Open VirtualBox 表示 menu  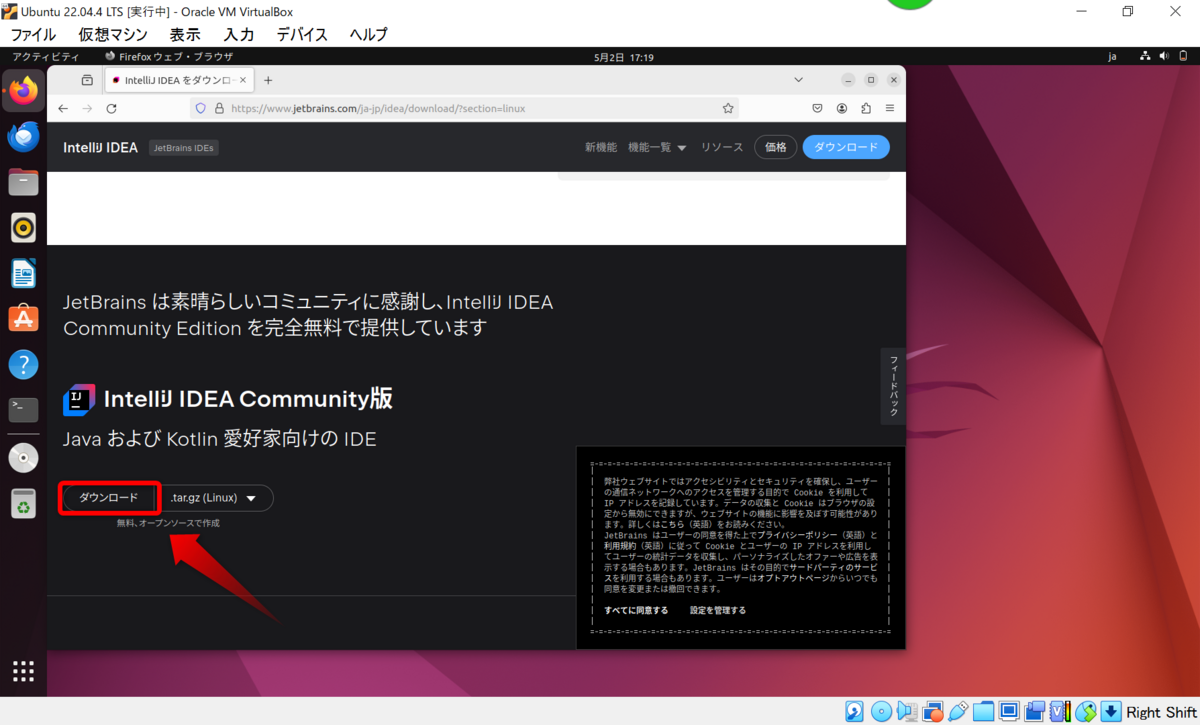pyautogui.click(x=185, y=34)
